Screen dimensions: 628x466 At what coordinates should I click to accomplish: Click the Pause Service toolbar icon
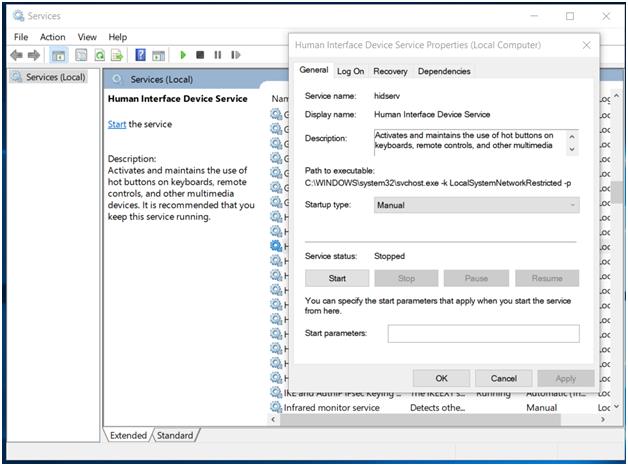coord(217,56)
